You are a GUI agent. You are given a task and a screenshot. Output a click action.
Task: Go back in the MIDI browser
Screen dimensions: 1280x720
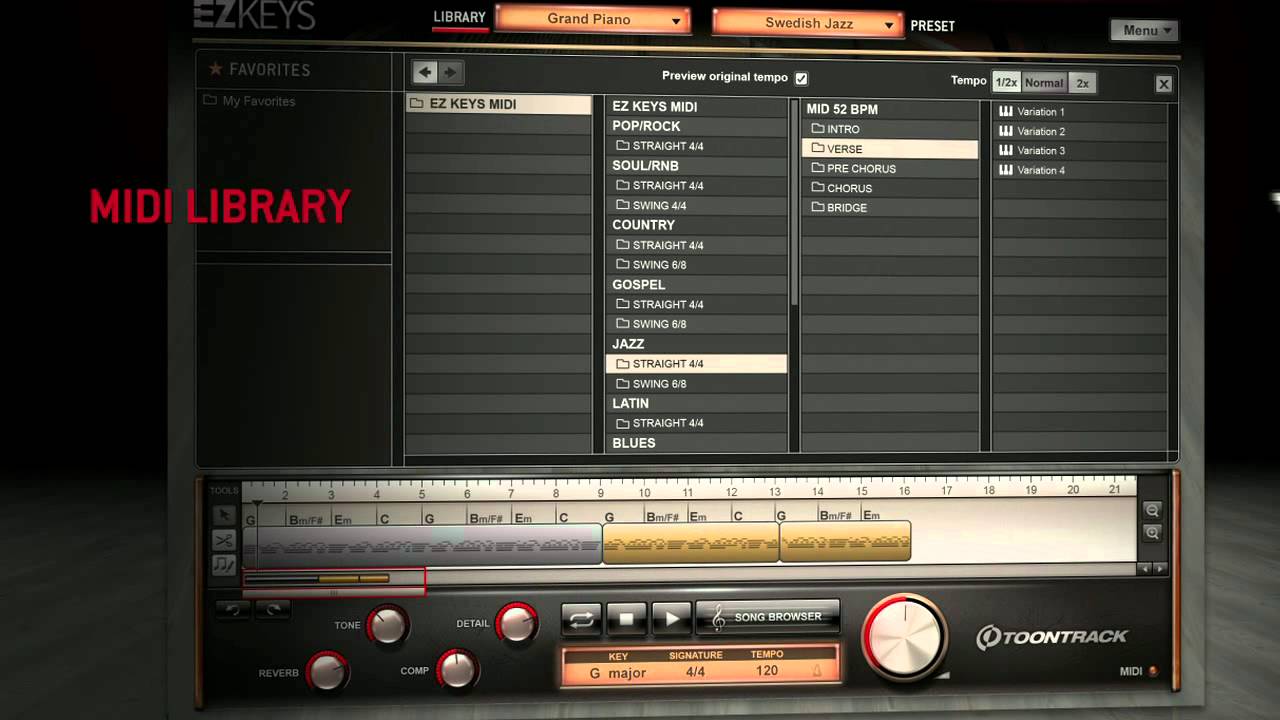[425, 72]
